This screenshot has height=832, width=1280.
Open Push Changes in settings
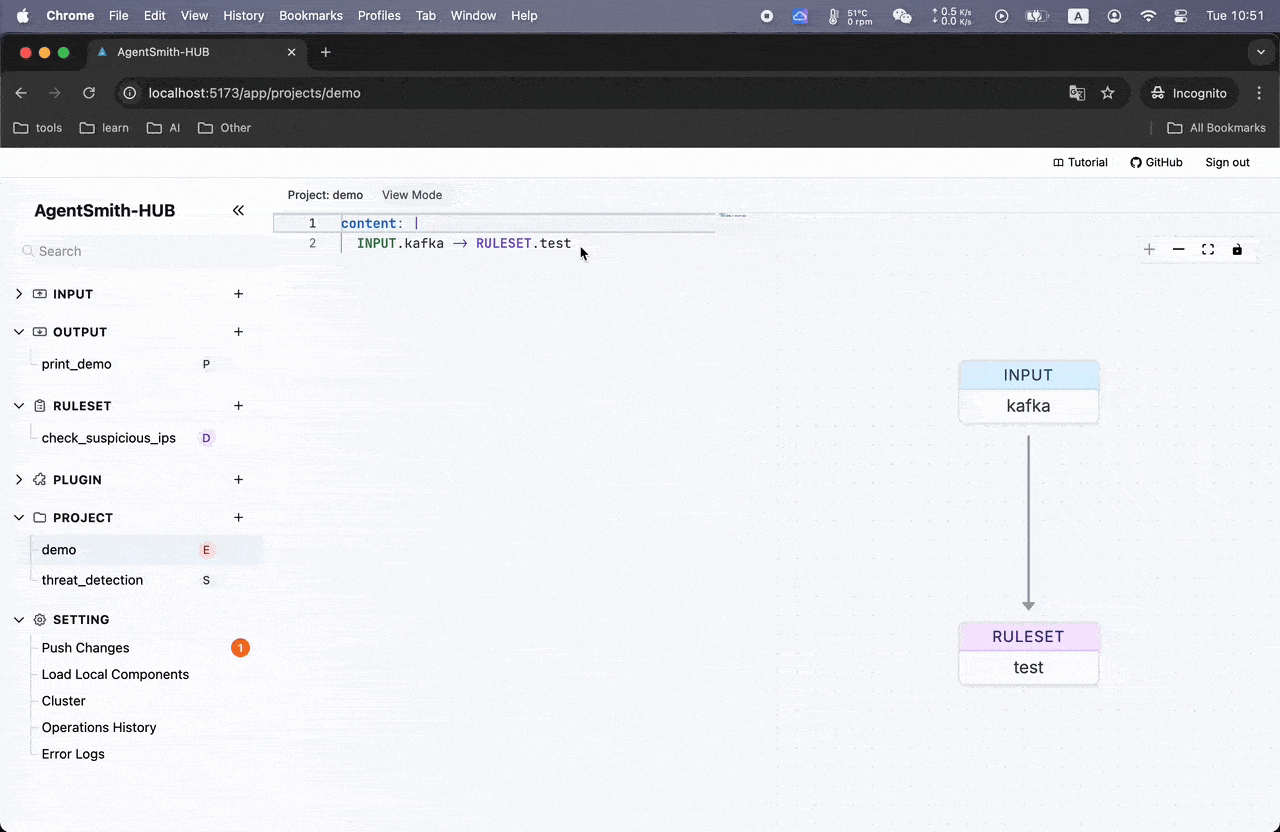(86, 648)
